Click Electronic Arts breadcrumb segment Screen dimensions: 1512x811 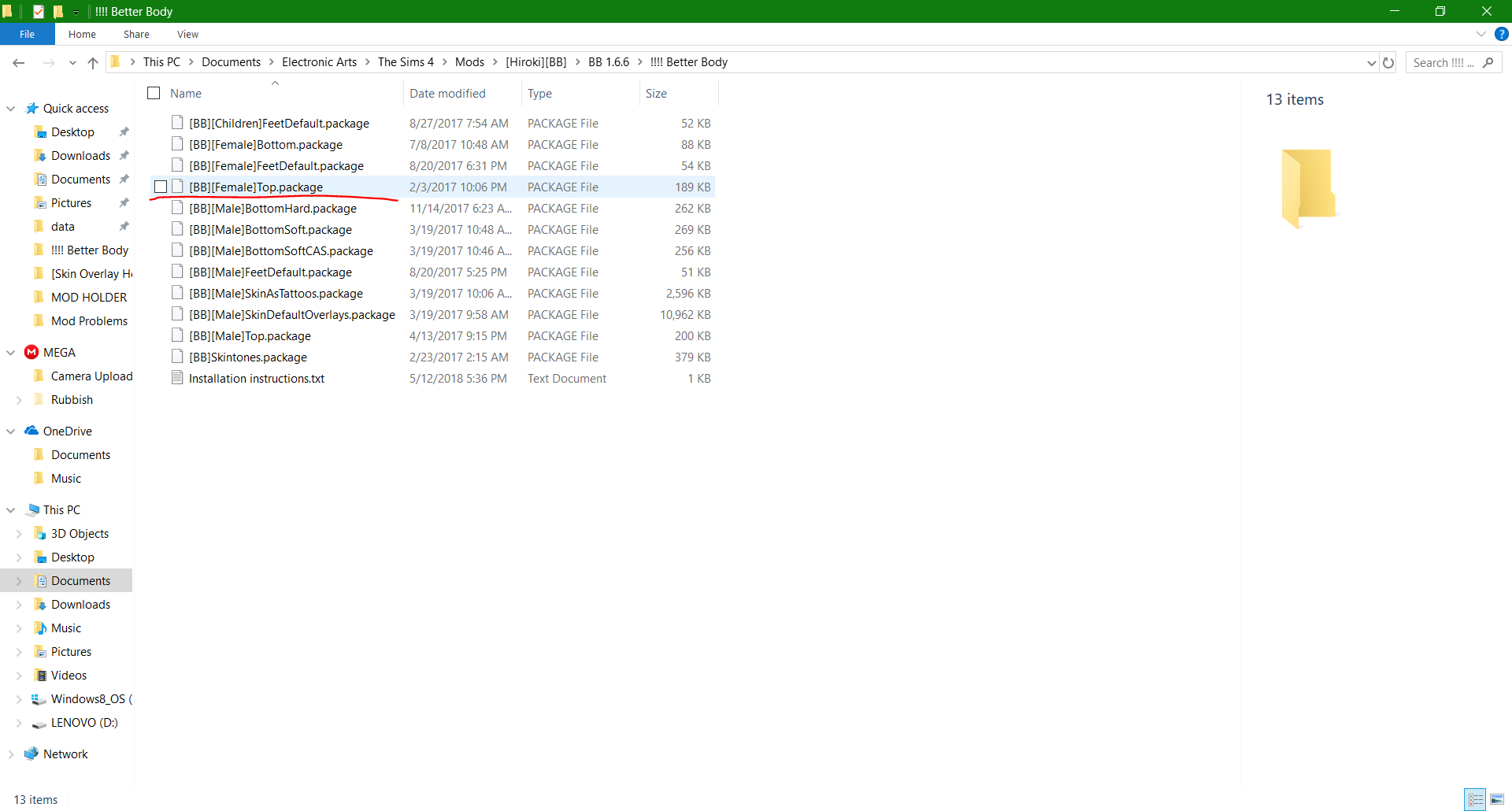point(319,62)
